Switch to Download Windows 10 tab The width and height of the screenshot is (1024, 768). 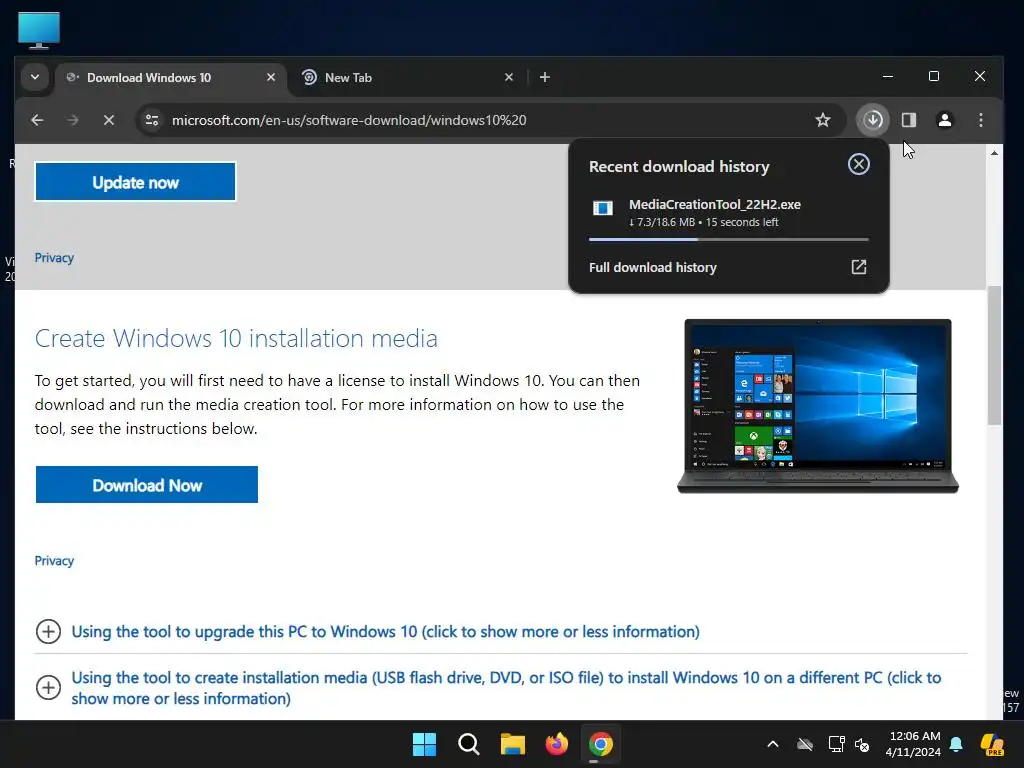tap(170, 78)
